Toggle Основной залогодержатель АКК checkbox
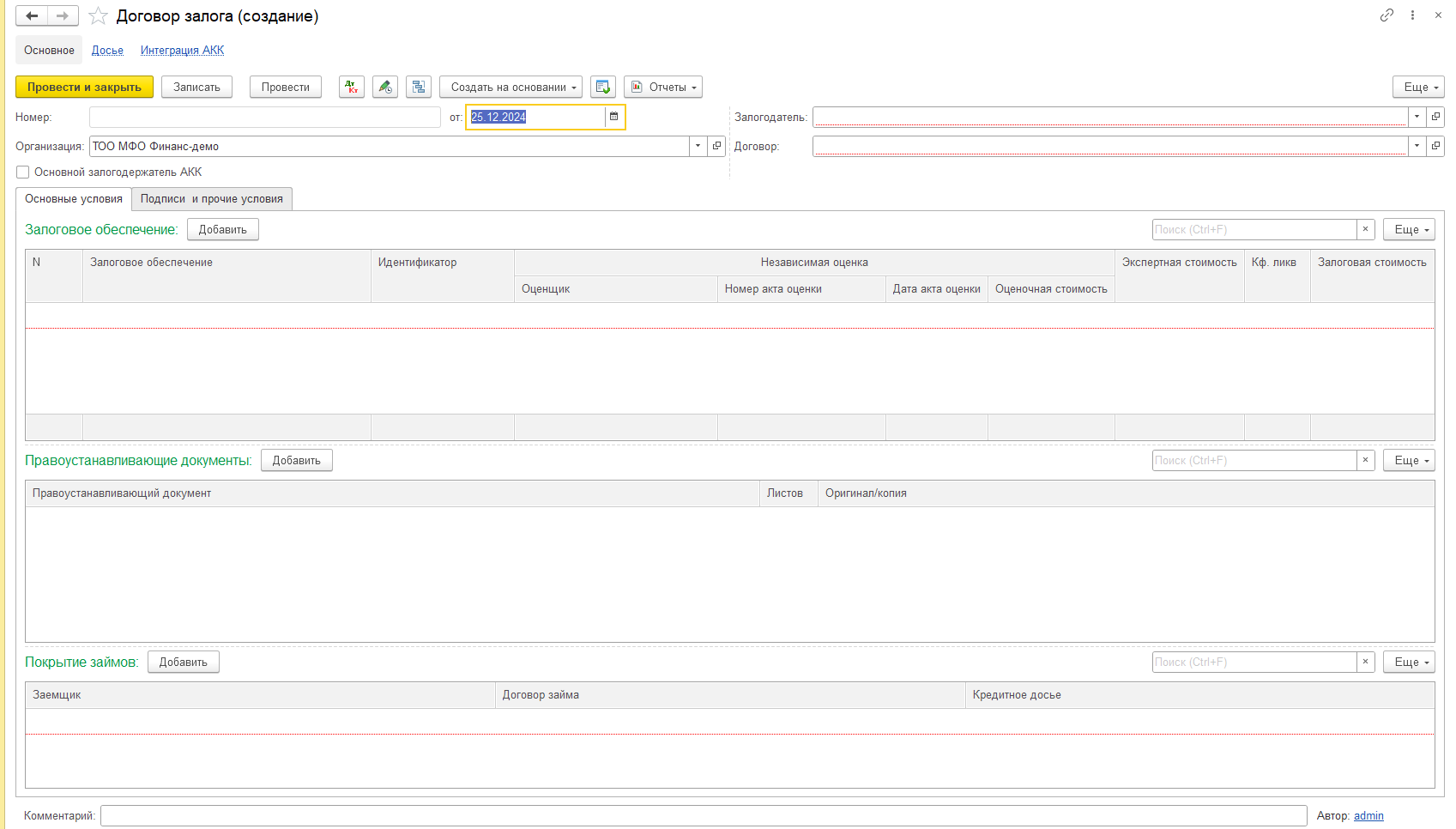This screenshot has width=1456, height=829. coord(23,172)
